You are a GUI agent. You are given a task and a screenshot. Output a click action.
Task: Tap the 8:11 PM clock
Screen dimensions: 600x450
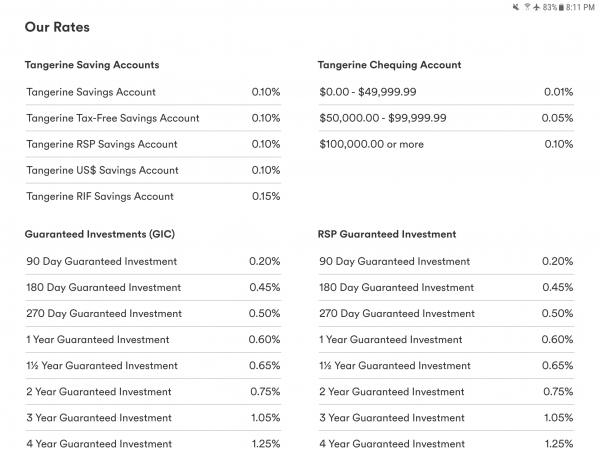(581, 7)
